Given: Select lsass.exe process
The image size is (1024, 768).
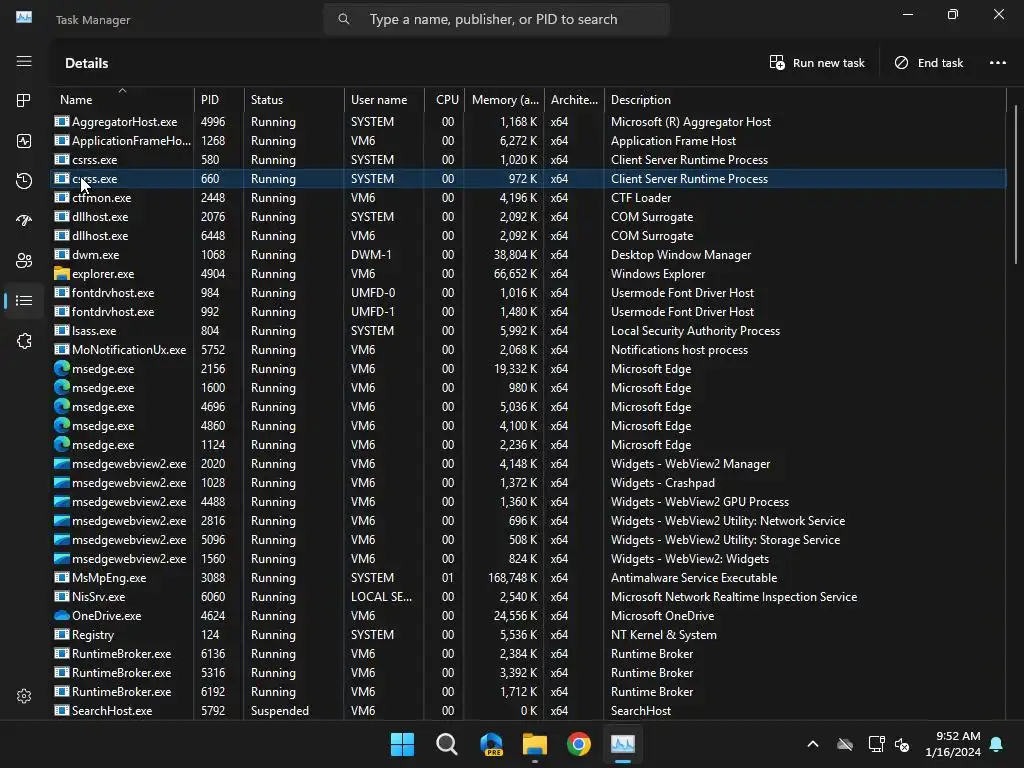Looking at the screenshot, I should 528,330.
